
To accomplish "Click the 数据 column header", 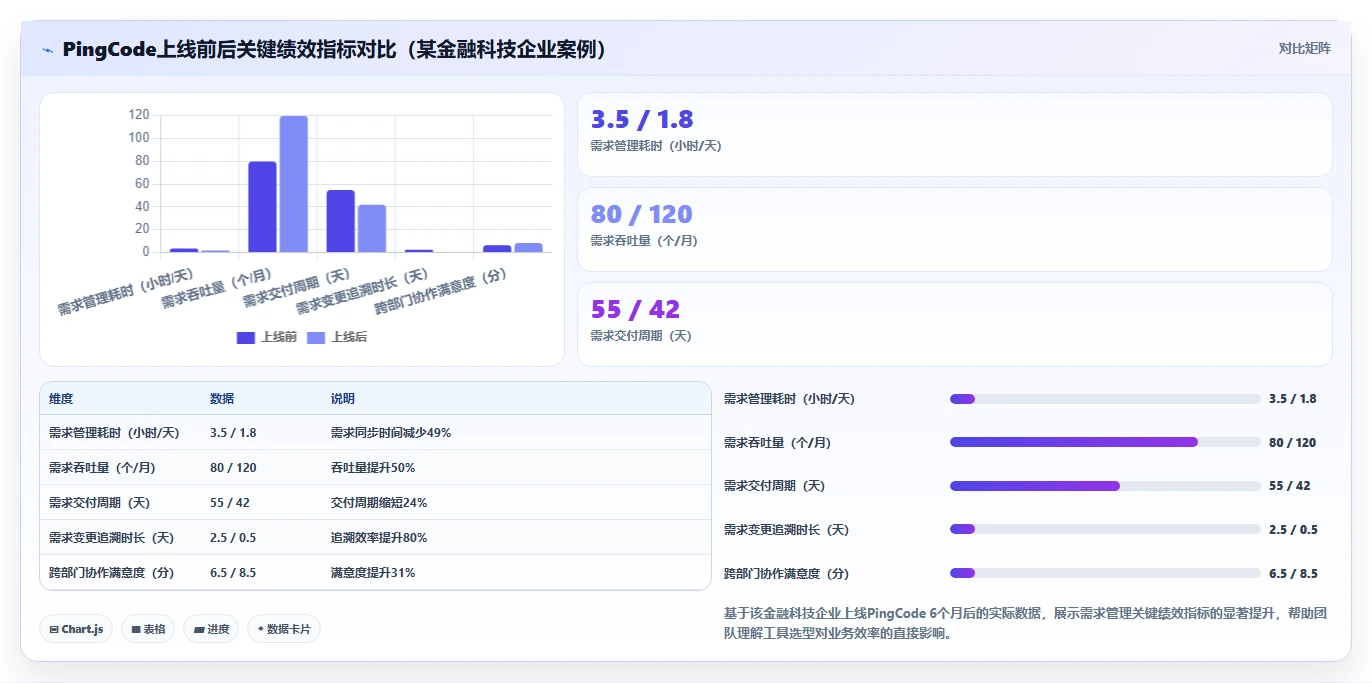I will pyautogui.click(x=222, y=398).
